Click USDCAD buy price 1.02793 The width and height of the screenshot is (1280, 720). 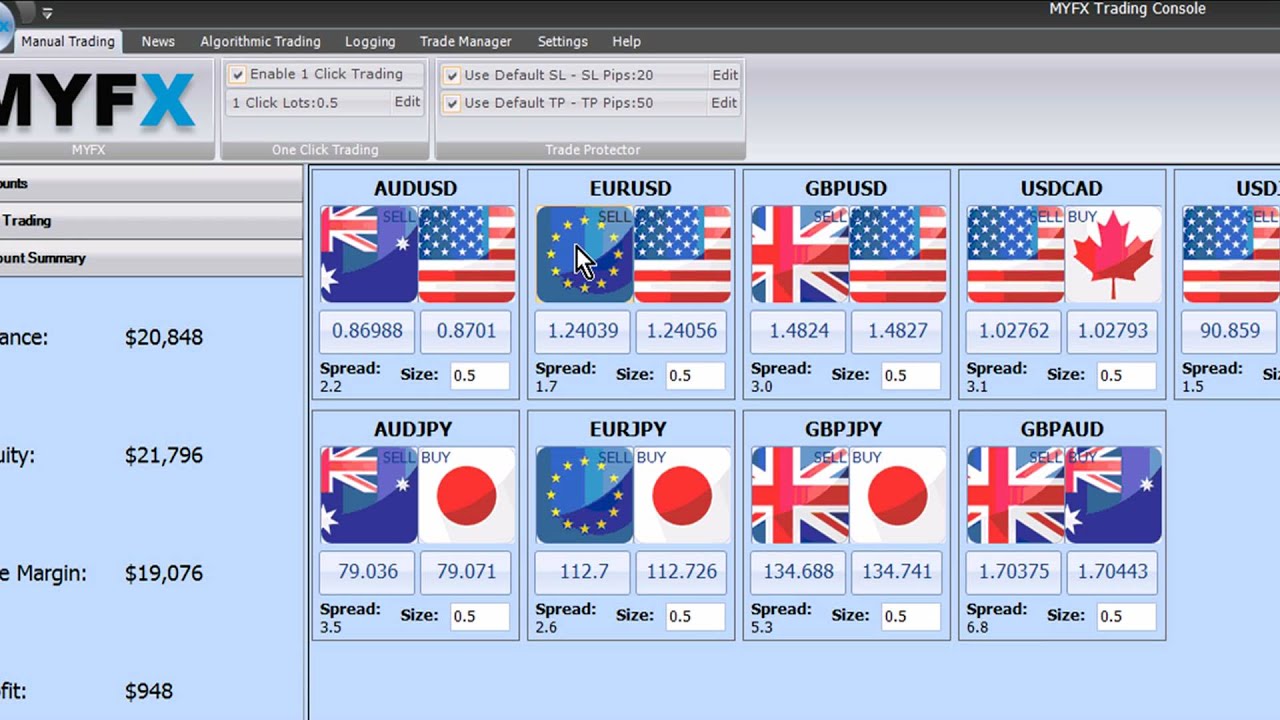pos(1114,331)
